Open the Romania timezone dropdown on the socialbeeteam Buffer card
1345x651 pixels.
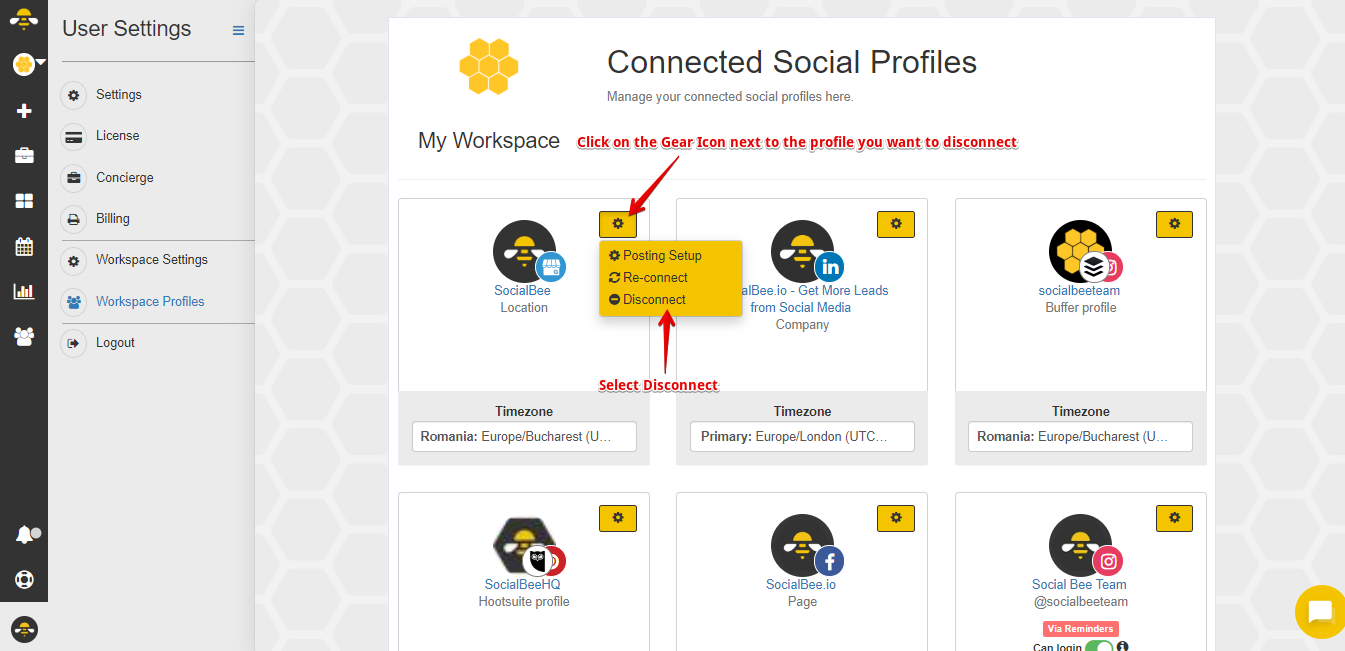pyautogui.click(x=1080, y=437)
